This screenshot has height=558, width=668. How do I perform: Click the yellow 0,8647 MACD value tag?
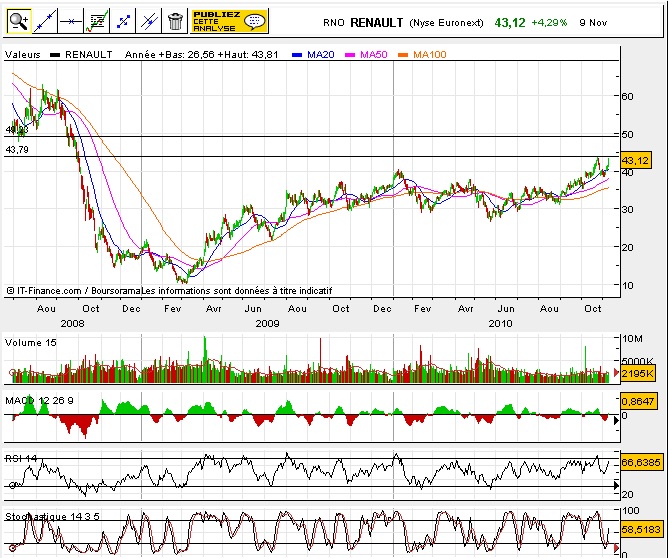(x=637, y=401)
